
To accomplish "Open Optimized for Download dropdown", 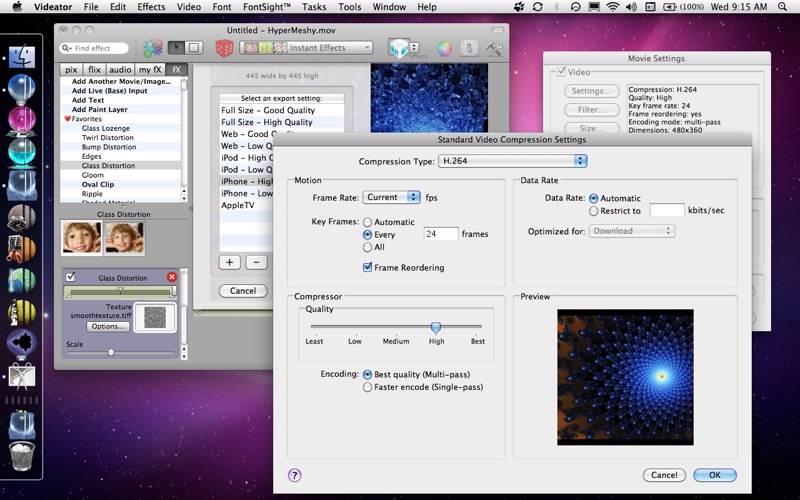I will click(x=632, y=231).
